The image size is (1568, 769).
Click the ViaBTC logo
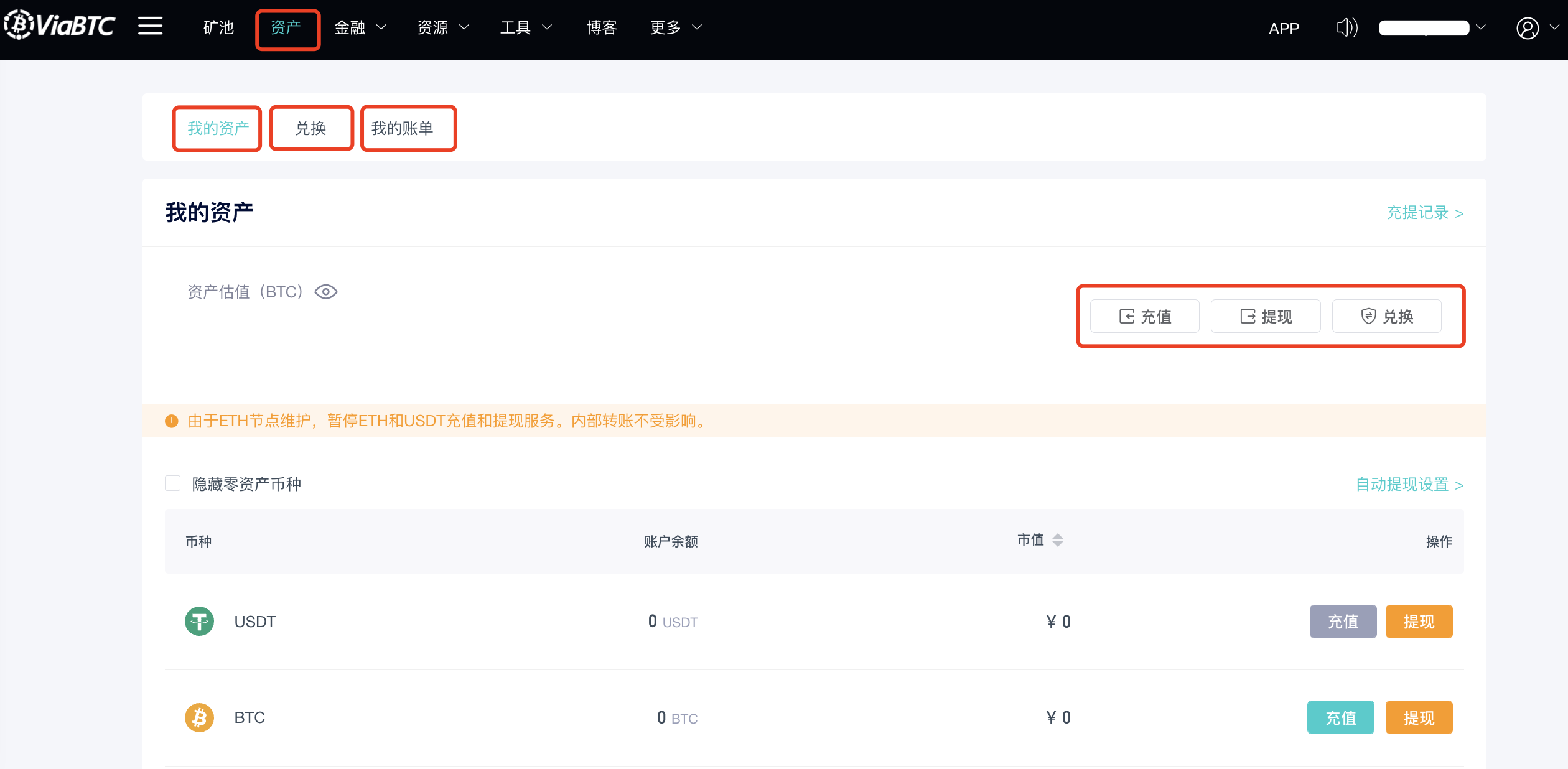pyautogui.click(x=60, y=26)
